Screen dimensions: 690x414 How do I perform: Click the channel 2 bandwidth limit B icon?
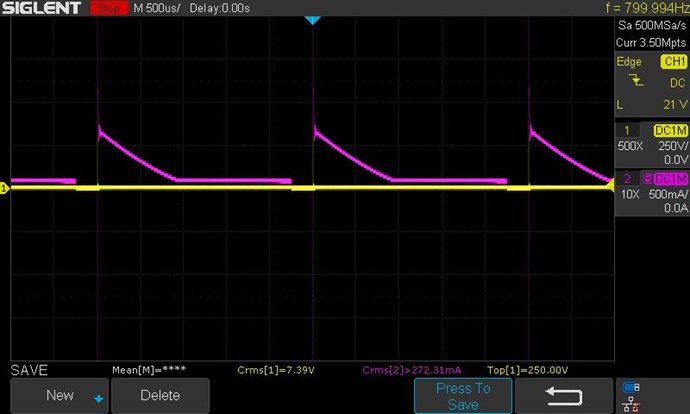[647, 179]
